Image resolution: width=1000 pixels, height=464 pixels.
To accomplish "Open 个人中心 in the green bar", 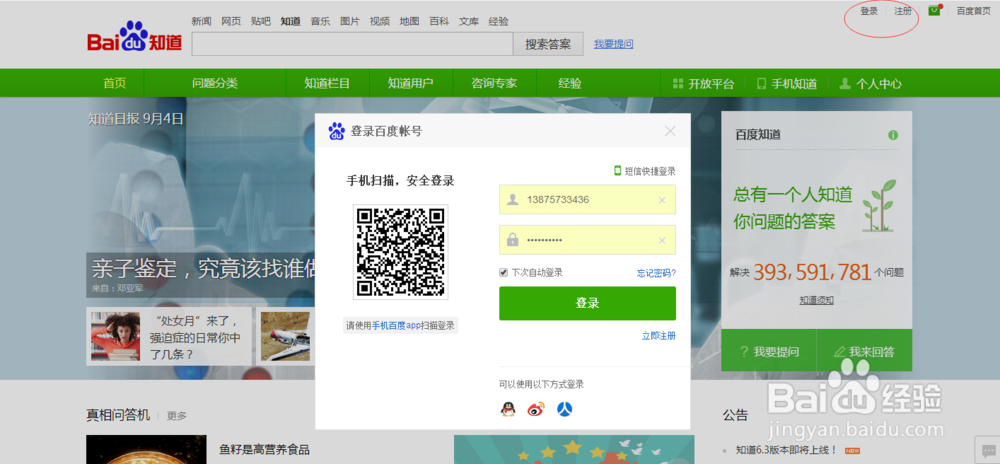I will [x=871, y=84].
